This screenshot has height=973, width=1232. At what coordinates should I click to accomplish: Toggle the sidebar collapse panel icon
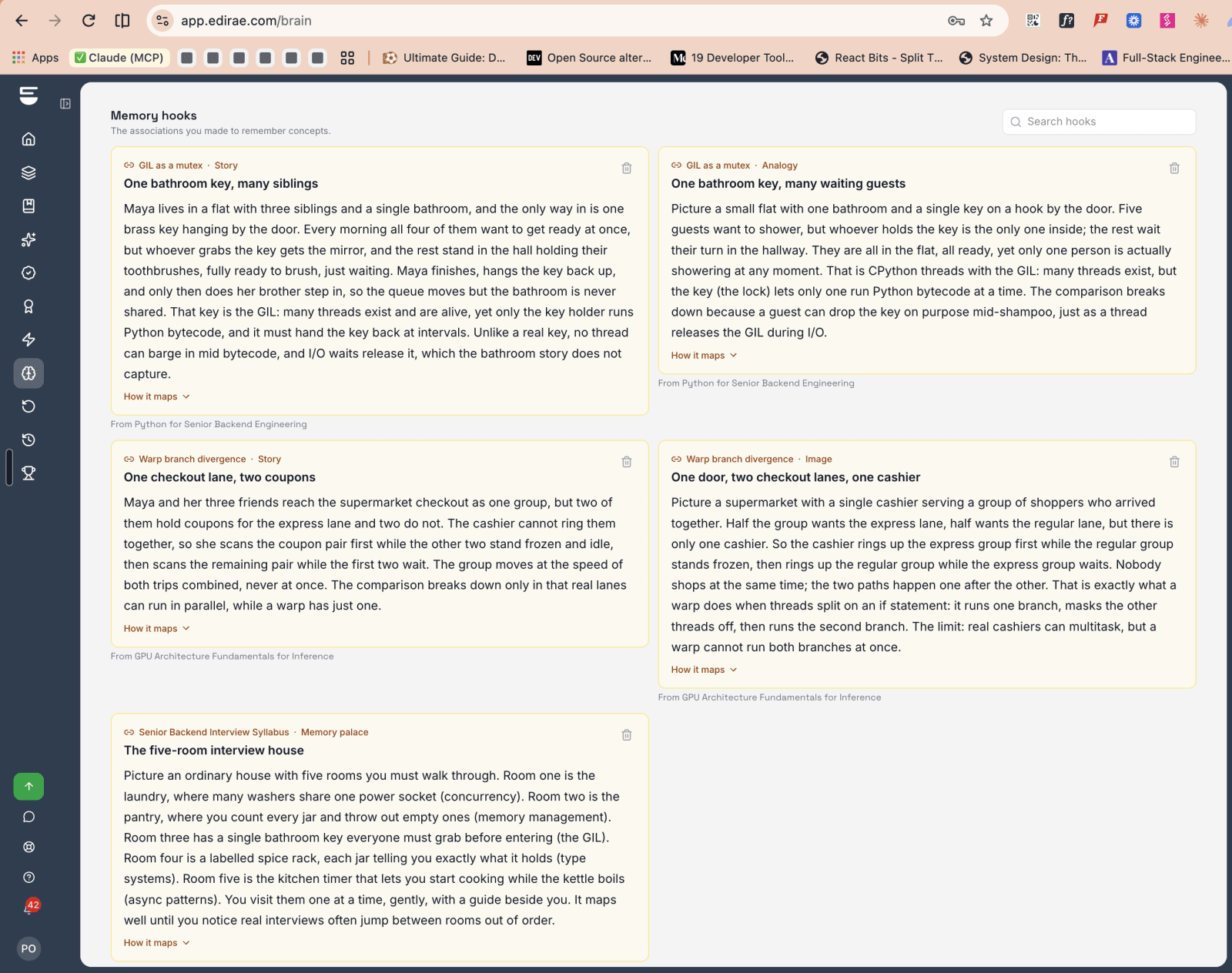(x=65, y=103)
